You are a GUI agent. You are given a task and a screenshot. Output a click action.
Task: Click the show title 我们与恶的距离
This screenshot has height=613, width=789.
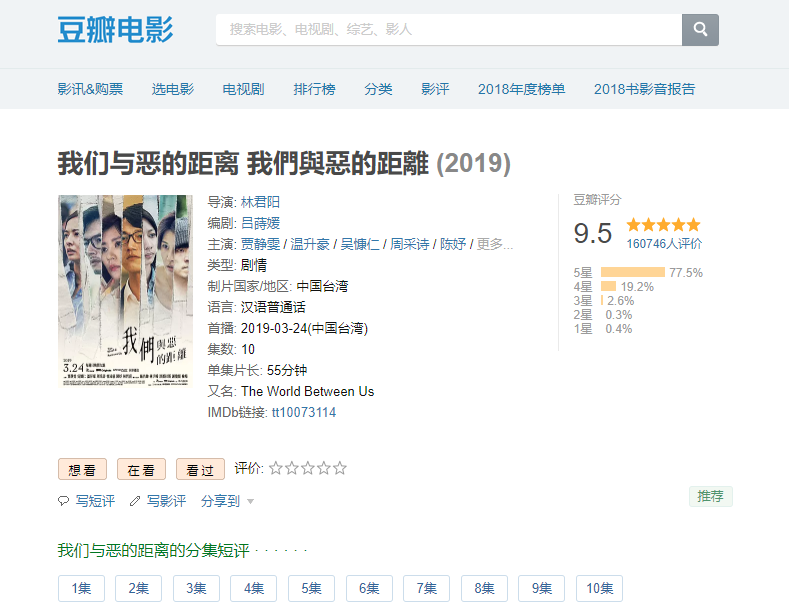pyautogui.click(x=148, y=163)
